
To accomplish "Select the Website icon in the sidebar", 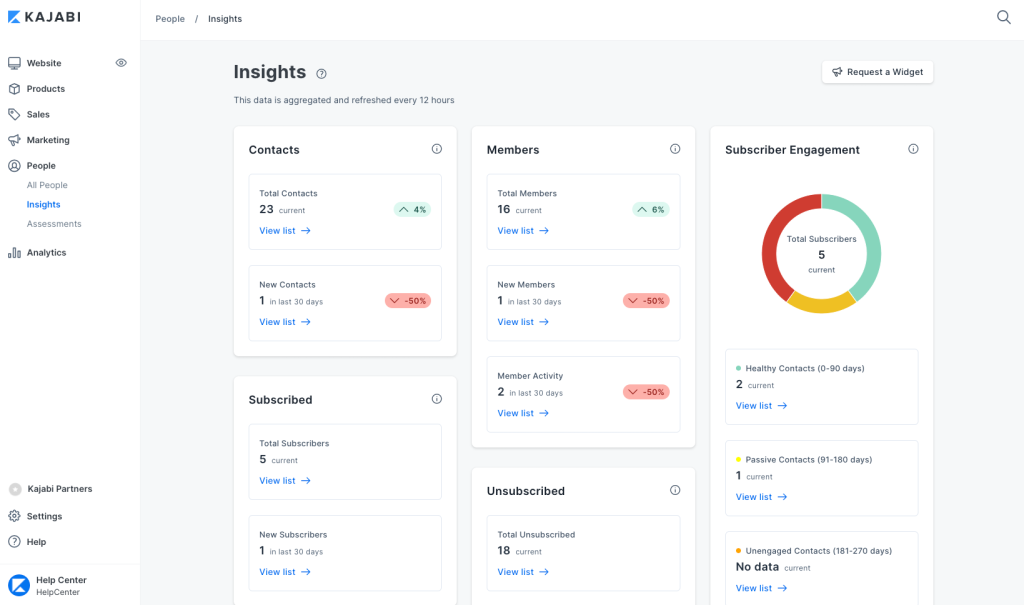I will [14, 62].
